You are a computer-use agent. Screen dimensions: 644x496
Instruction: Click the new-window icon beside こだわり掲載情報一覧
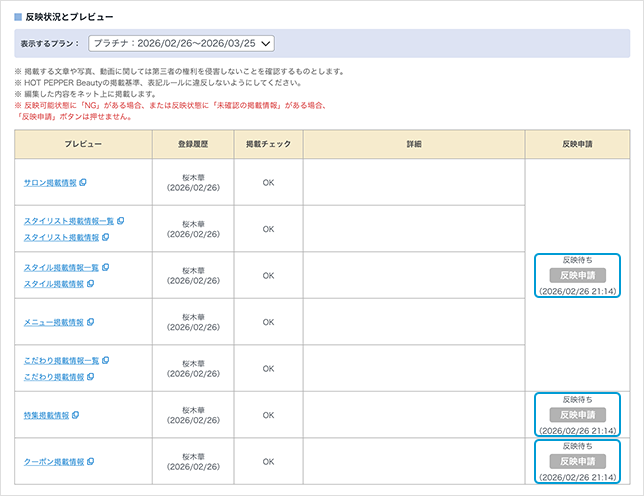click(106, 360)
